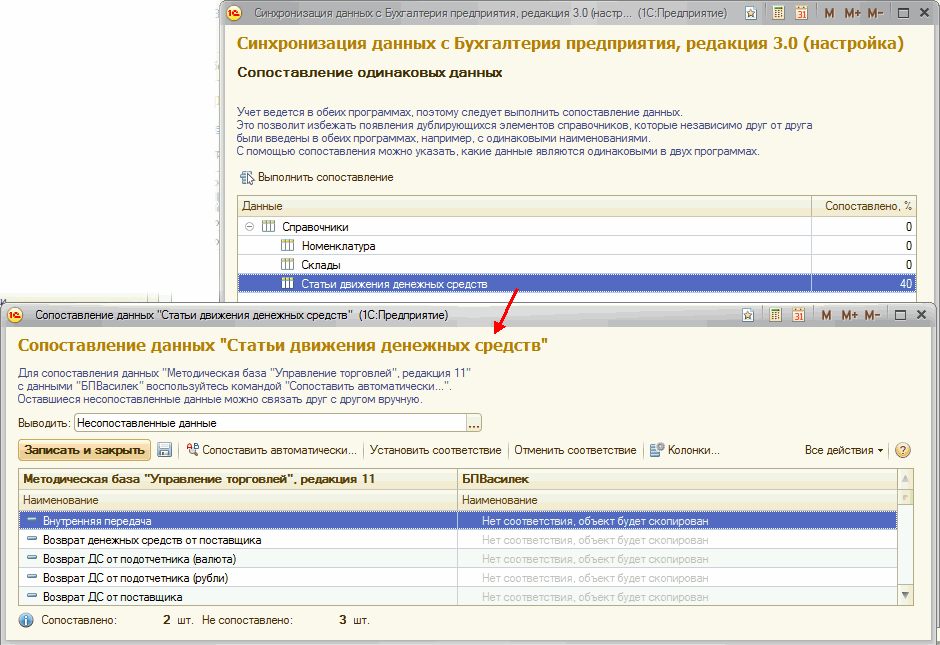Viewport: 940px width, 645px height.
Task: Click the БПВасилек cell for Возврат денежных средств от поставщика
Action: (x=677, y=540)
